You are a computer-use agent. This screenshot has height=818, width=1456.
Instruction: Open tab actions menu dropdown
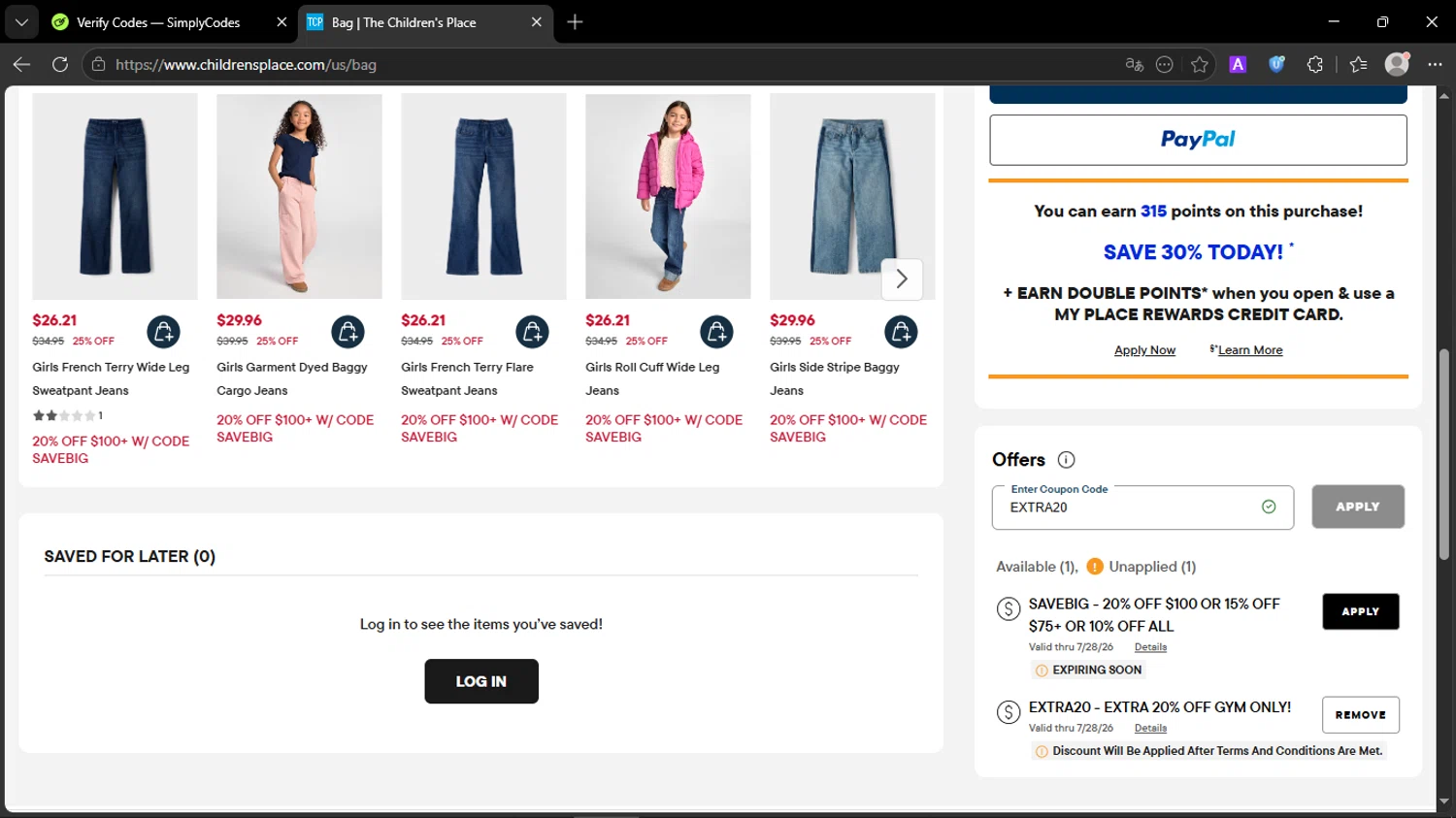(x=21, y=21)
